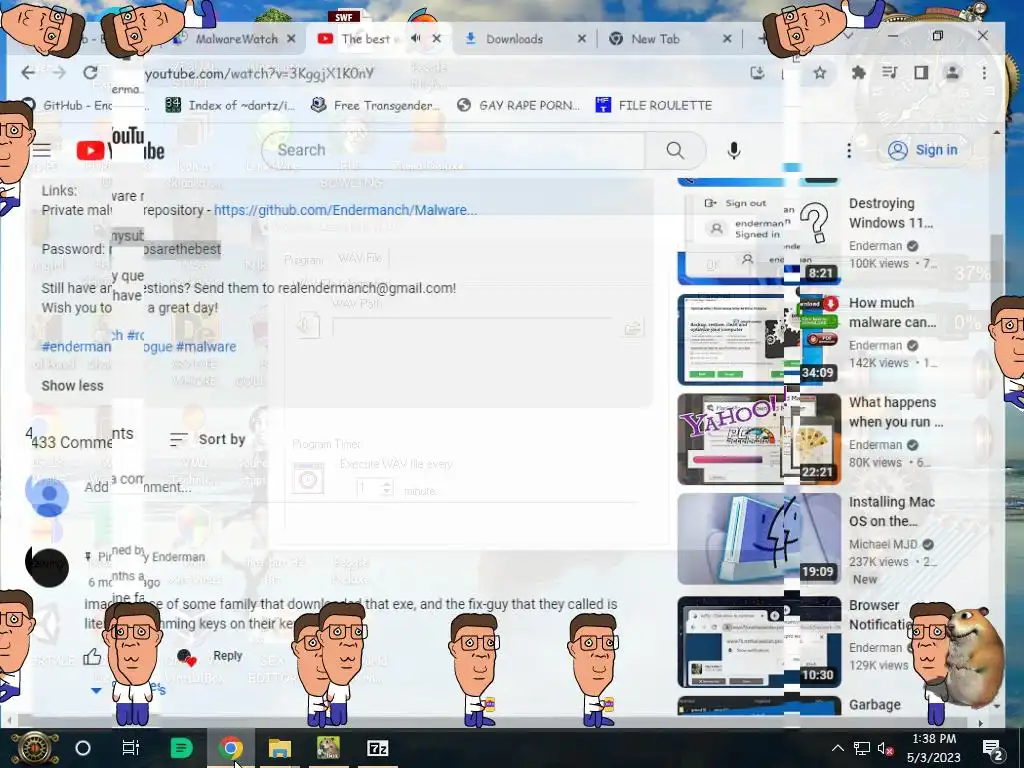
Task: Bookmark this page with the star icon
Action: coord(820,73)
